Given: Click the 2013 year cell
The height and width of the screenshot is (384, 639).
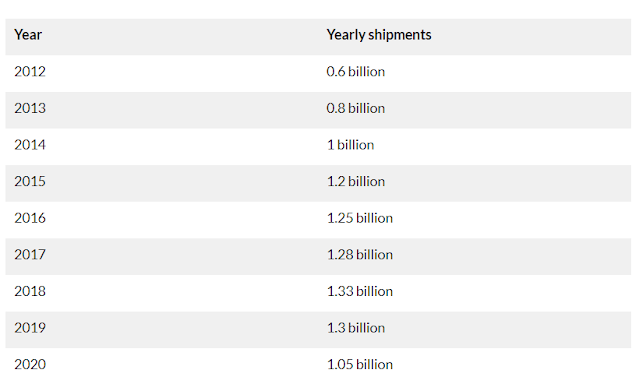Looking at the screenshot, I should point(30,108).
